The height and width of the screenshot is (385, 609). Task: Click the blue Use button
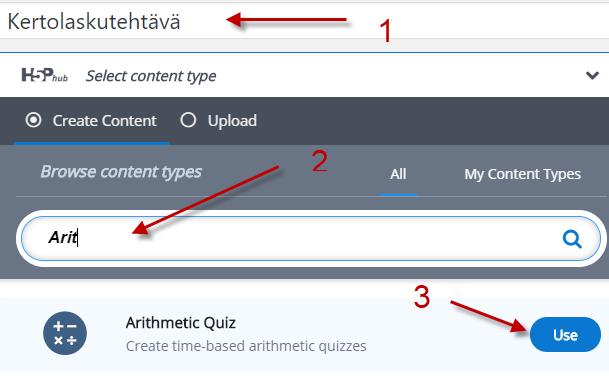pyautogui.click(x=565, y=334)
